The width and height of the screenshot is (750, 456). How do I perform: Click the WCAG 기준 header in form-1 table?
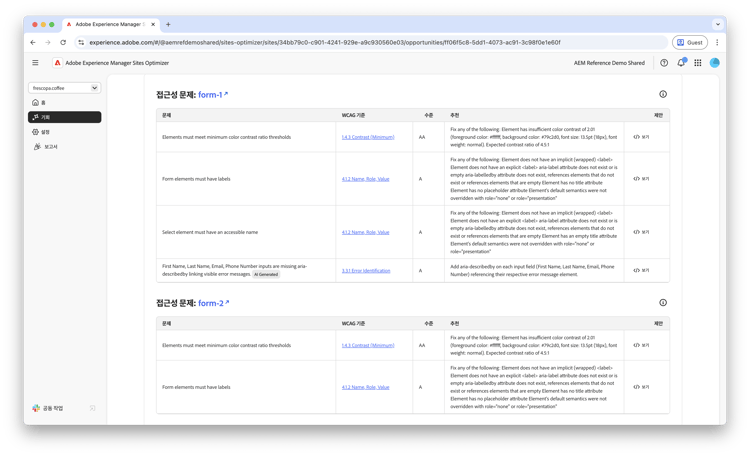click(353, 115)
